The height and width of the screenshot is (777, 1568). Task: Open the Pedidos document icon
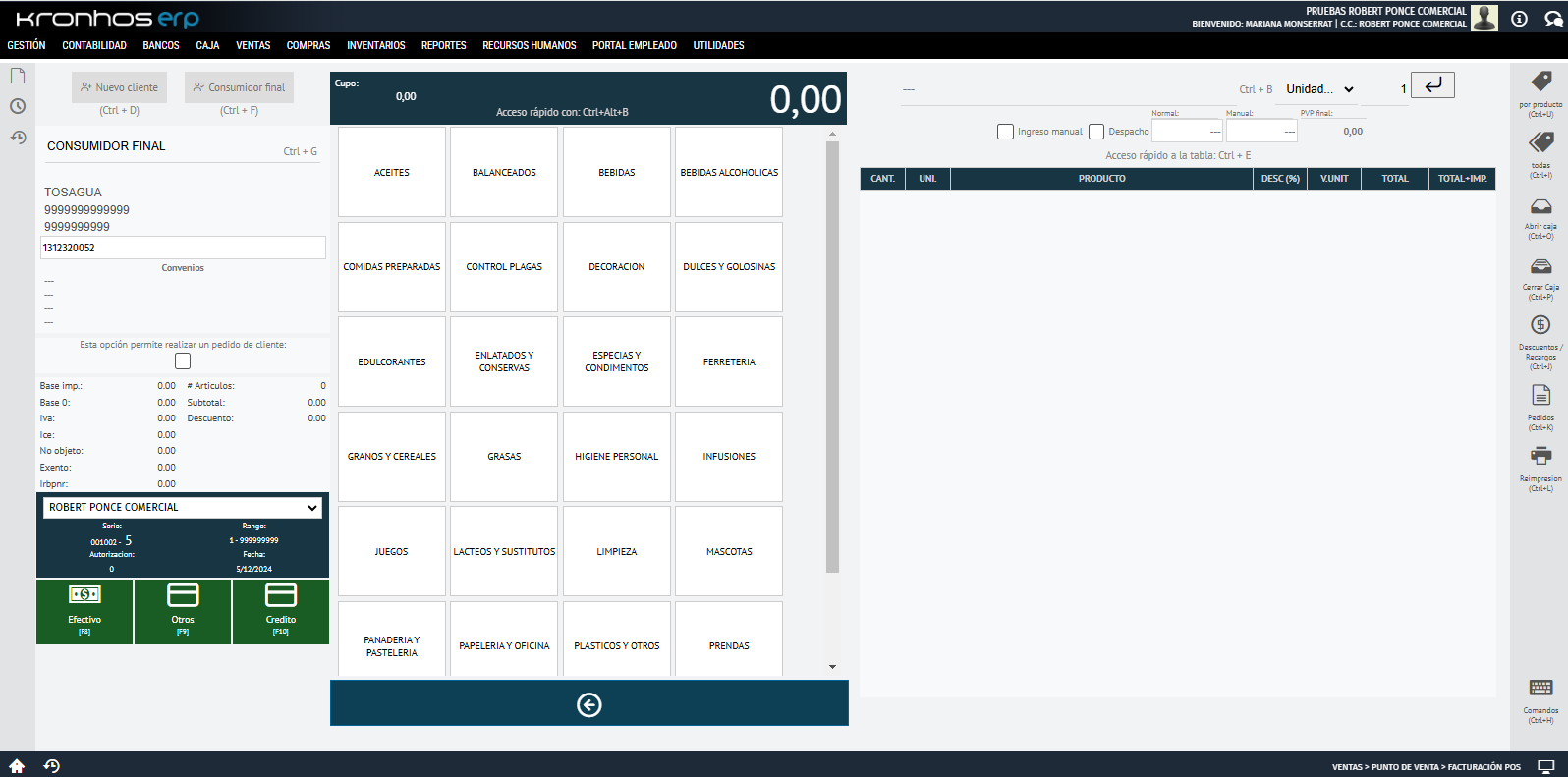pos(1540,395)
